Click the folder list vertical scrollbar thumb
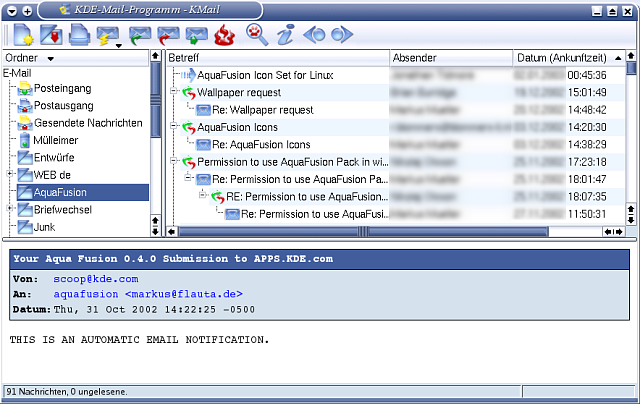 155,99
